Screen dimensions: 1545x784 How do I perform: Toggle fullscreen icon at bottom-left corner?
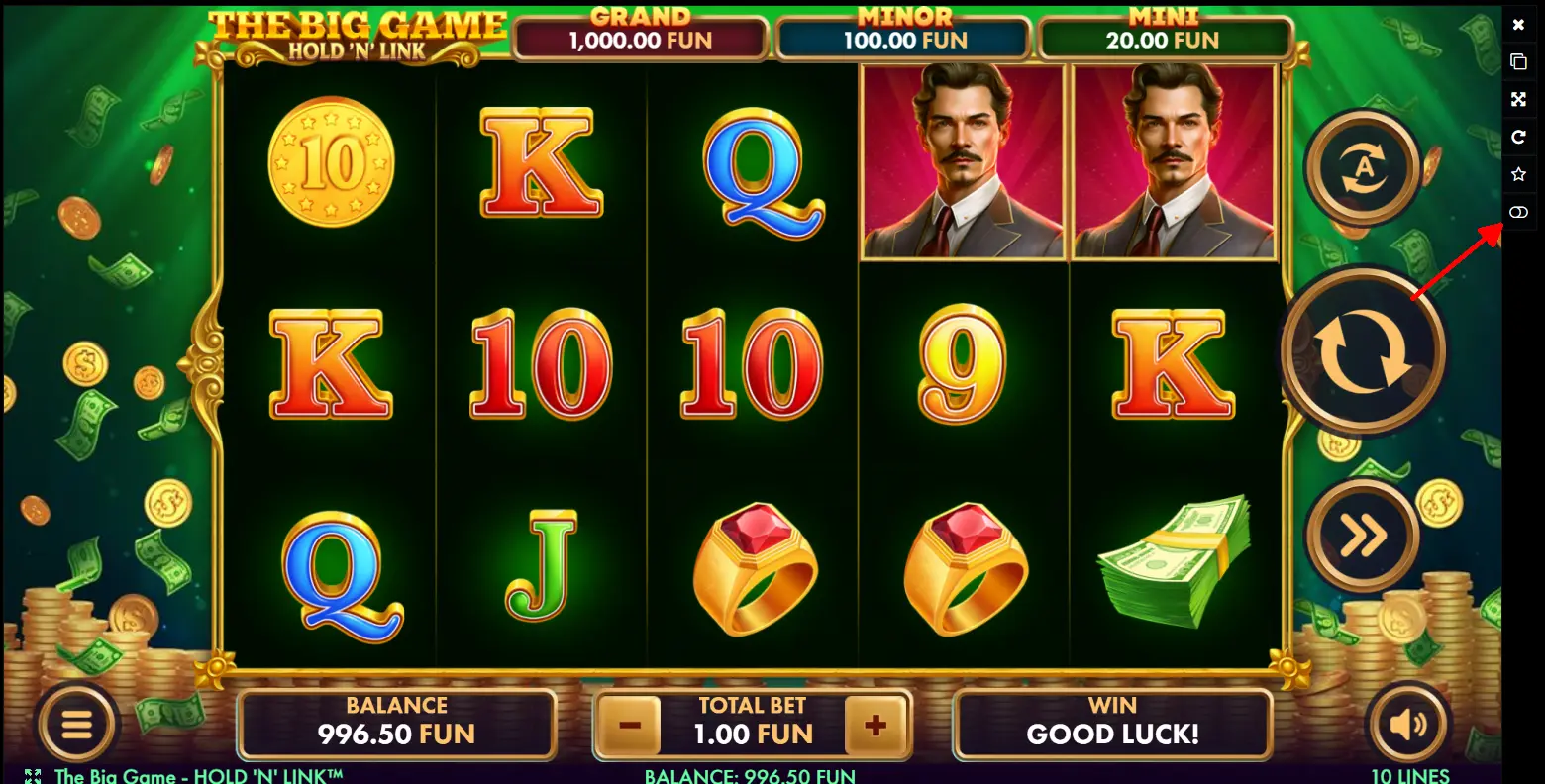pos(33,776)
